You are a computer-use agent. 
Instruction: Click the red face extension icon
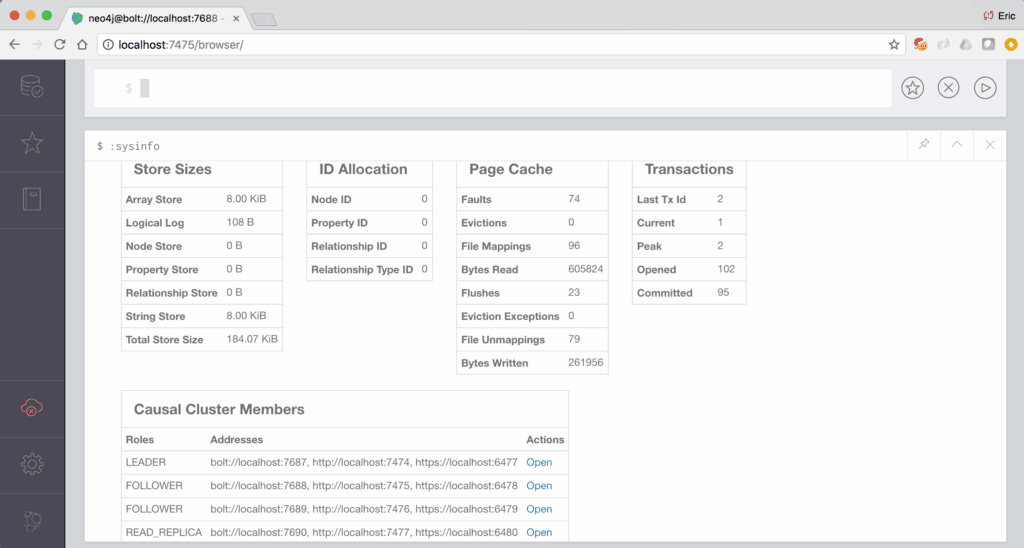point(920,44)
